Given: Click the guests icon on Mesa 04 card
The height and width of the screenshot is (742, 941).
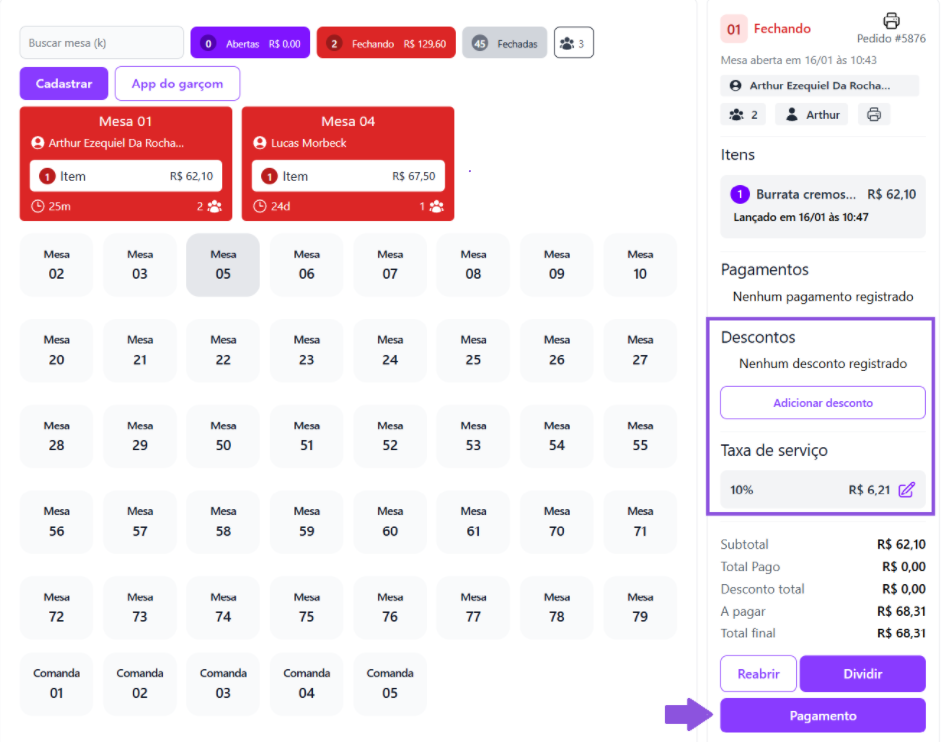Looking at the screenshot, I should (436, 207).
